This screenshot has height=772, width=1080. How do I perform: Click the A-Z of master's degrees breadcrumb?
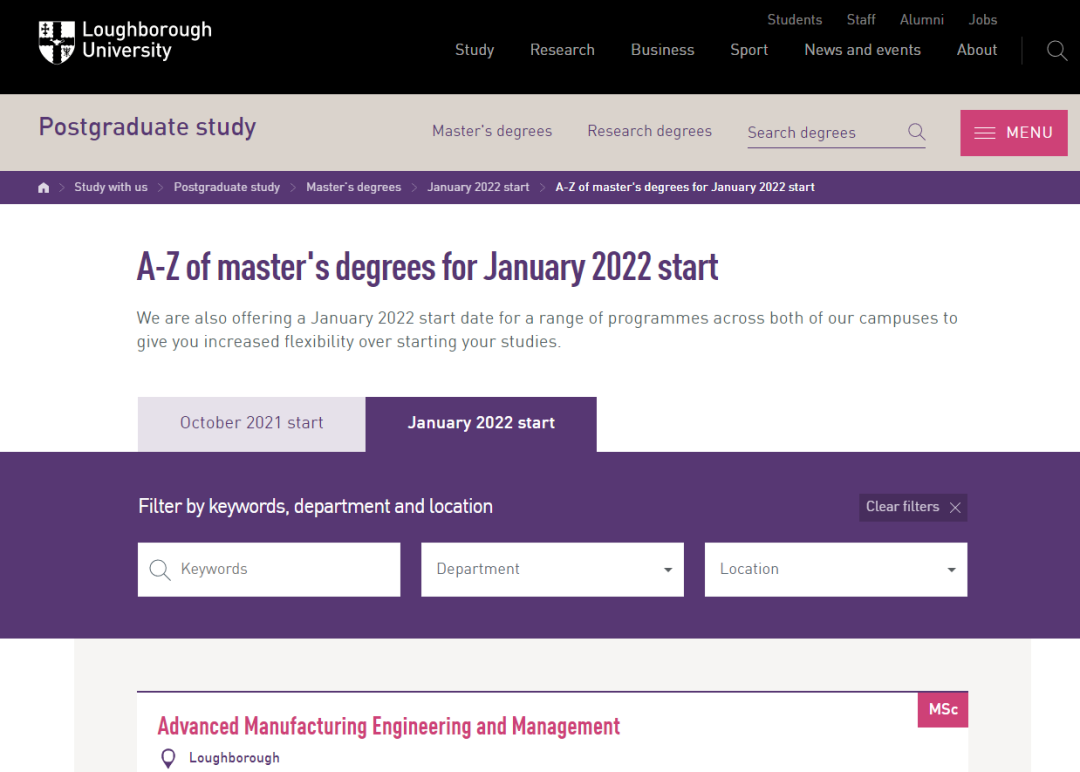pos(685,187)
